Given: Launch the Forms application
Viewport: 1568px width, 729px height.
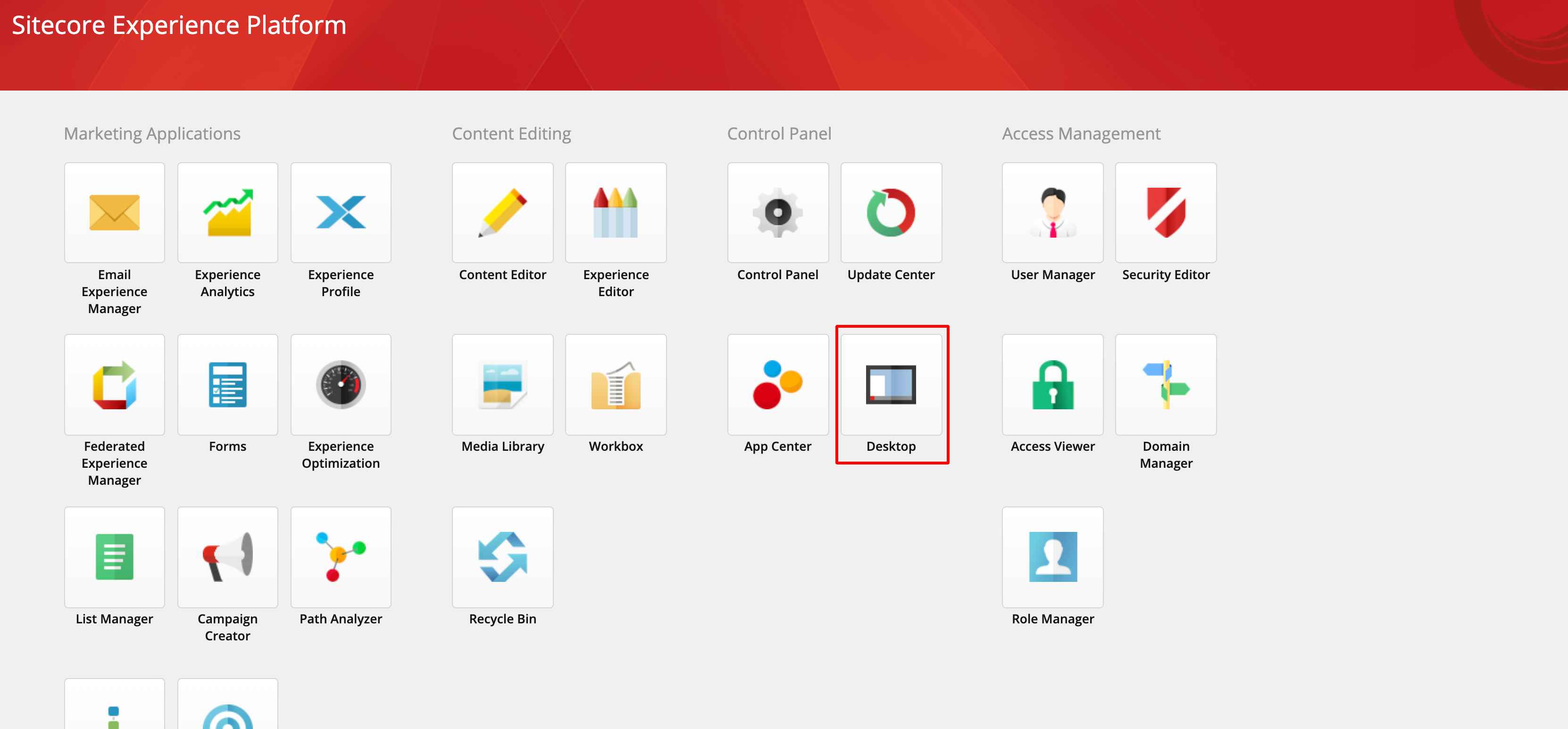Looking at the screenshot, I should (x=228, y=384).
